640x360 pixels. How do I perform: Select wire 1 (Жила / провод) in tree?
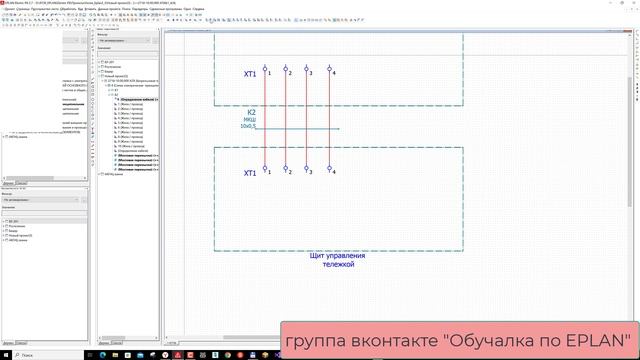130,104
